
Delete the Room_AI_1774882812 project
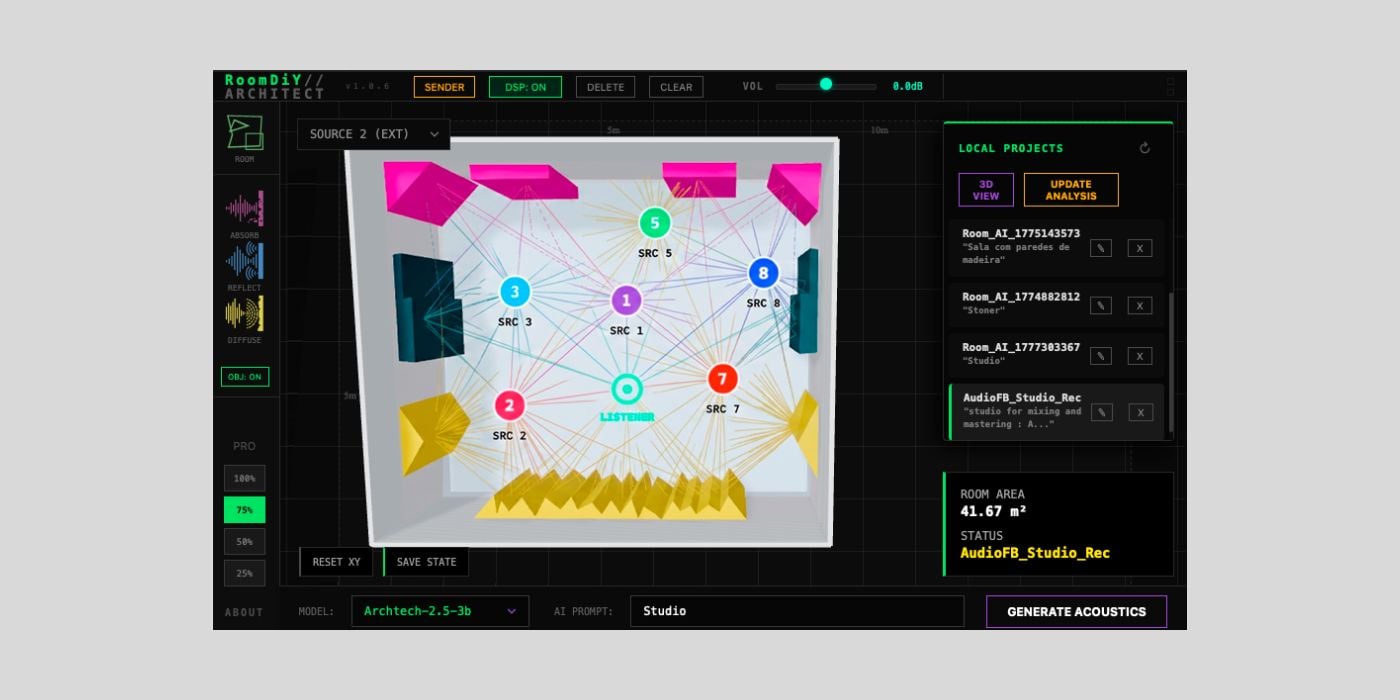pyautogui.click(x=1139, y=305)
